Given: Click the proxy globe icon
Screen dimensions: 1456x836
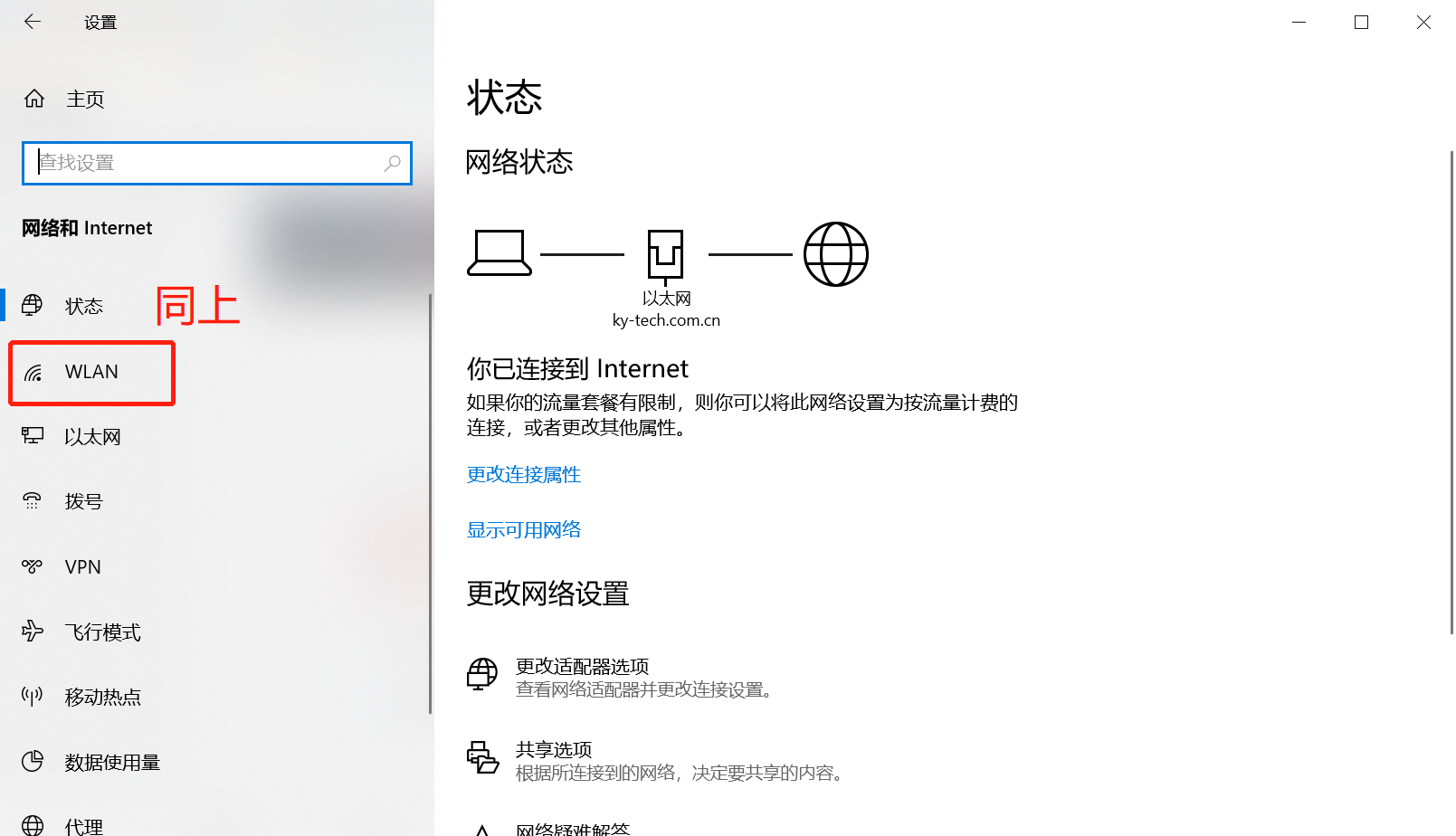Looking at the screenshot, I should (x=33, y=825).
